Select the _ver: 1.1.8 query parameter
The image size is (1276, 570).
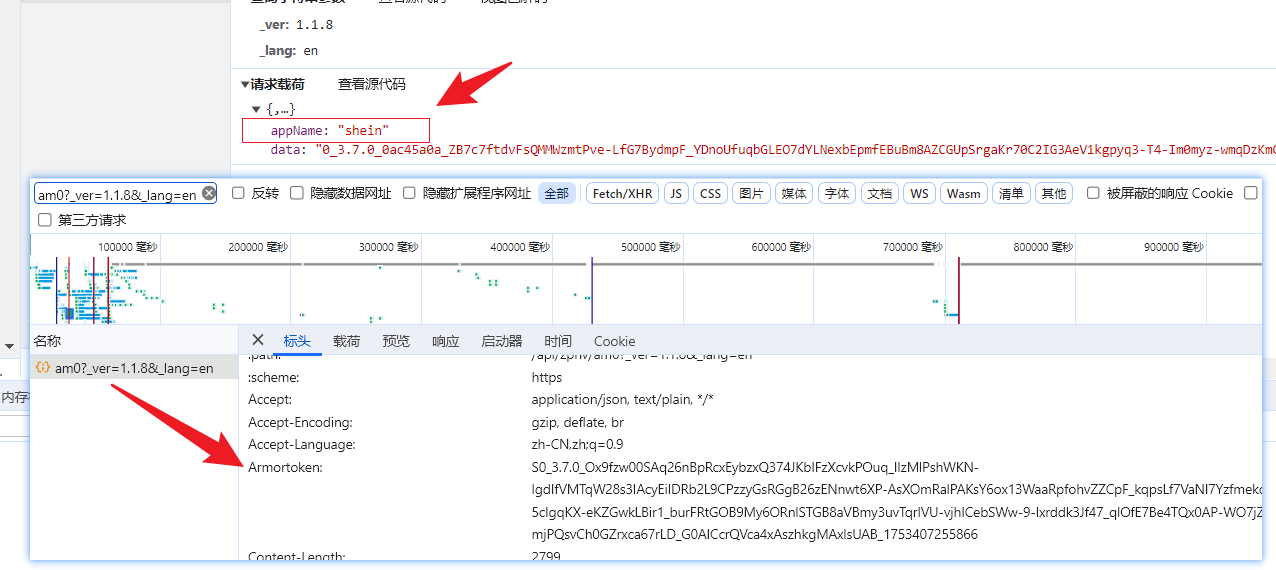pos(296,24)
